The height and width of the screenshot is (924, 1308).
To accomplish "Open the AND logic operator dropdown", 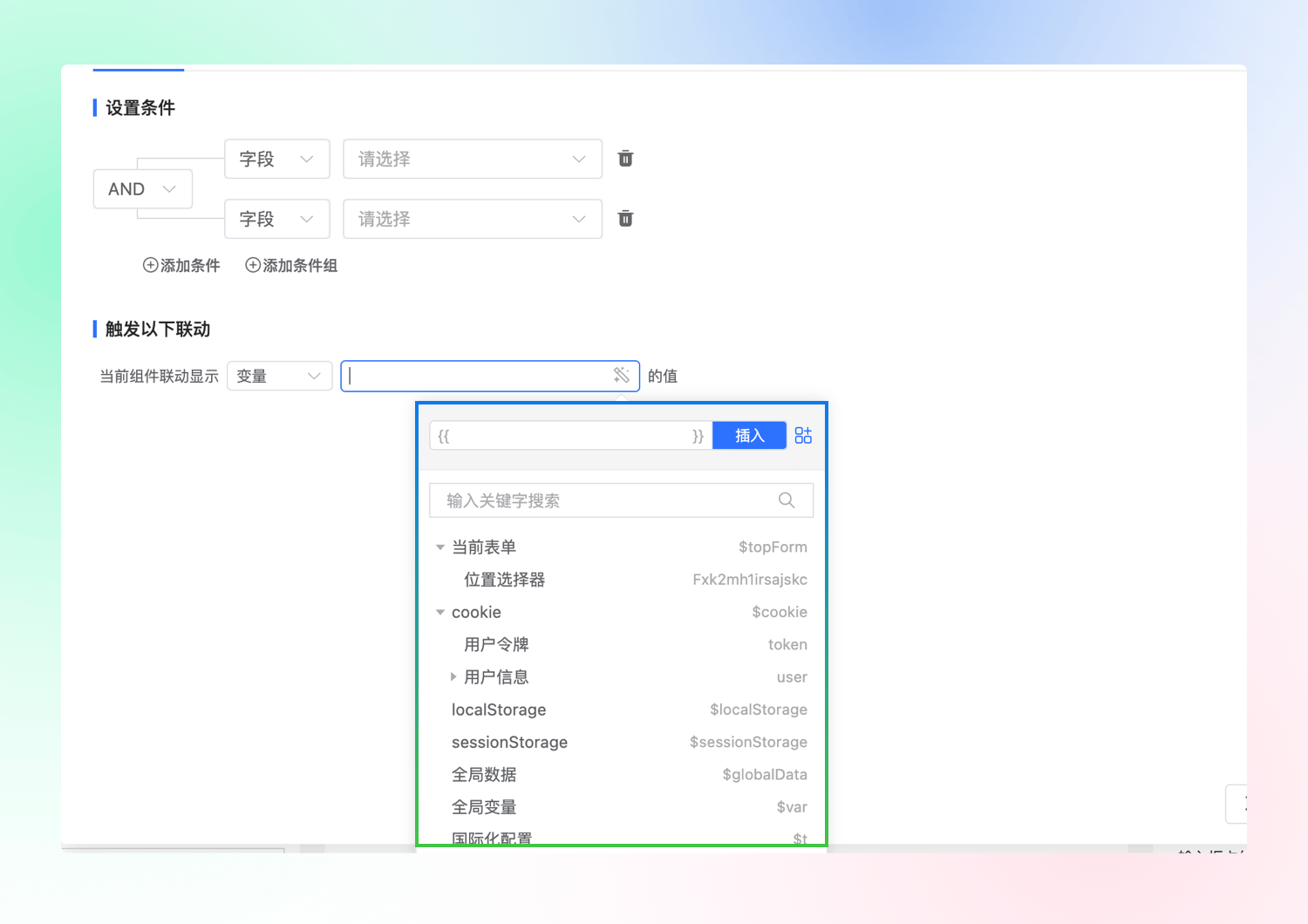I will point(143,189).
